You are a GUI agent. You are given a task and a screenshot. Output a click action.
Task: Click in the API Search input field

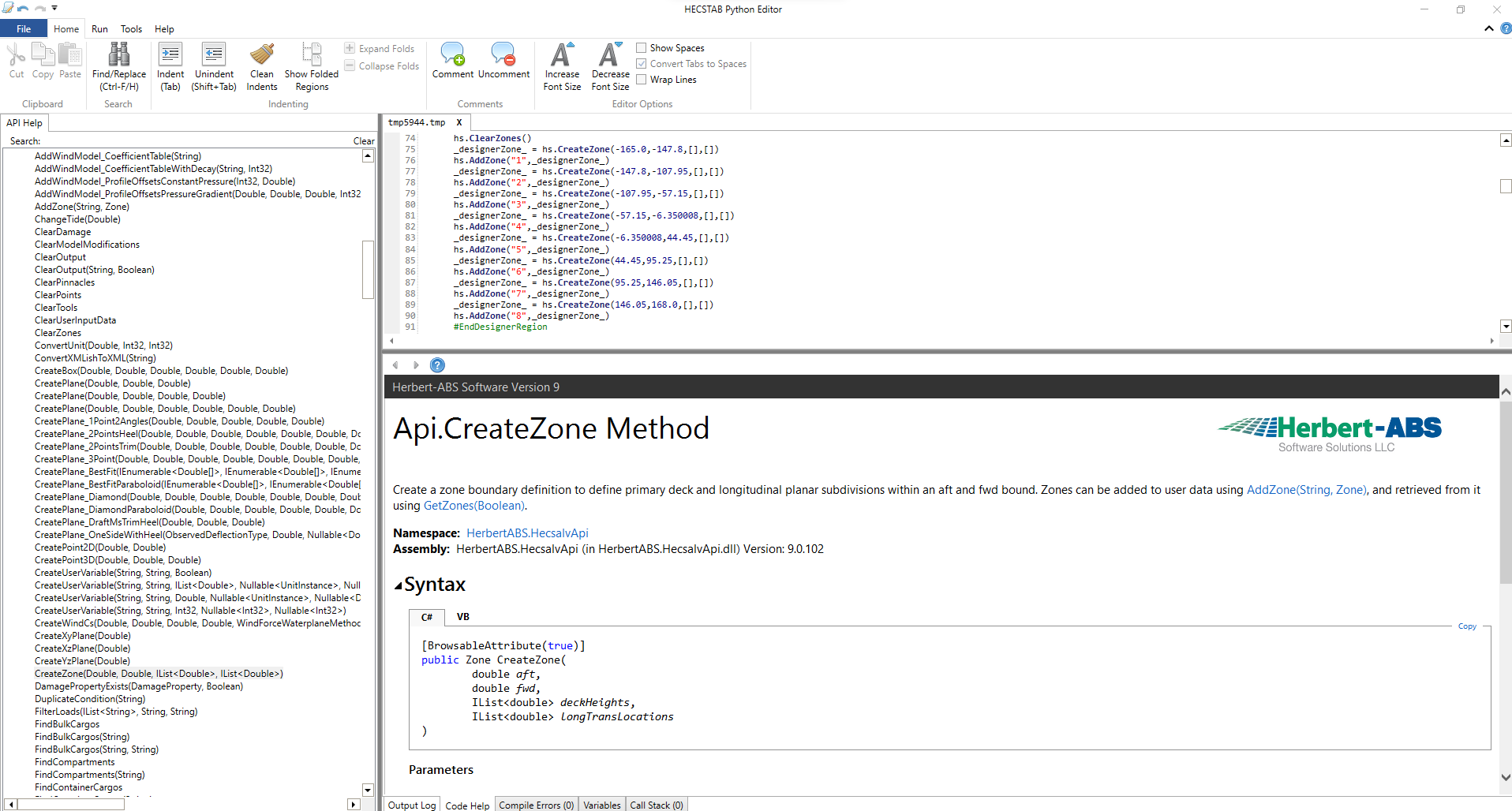[x=196, y=141]
